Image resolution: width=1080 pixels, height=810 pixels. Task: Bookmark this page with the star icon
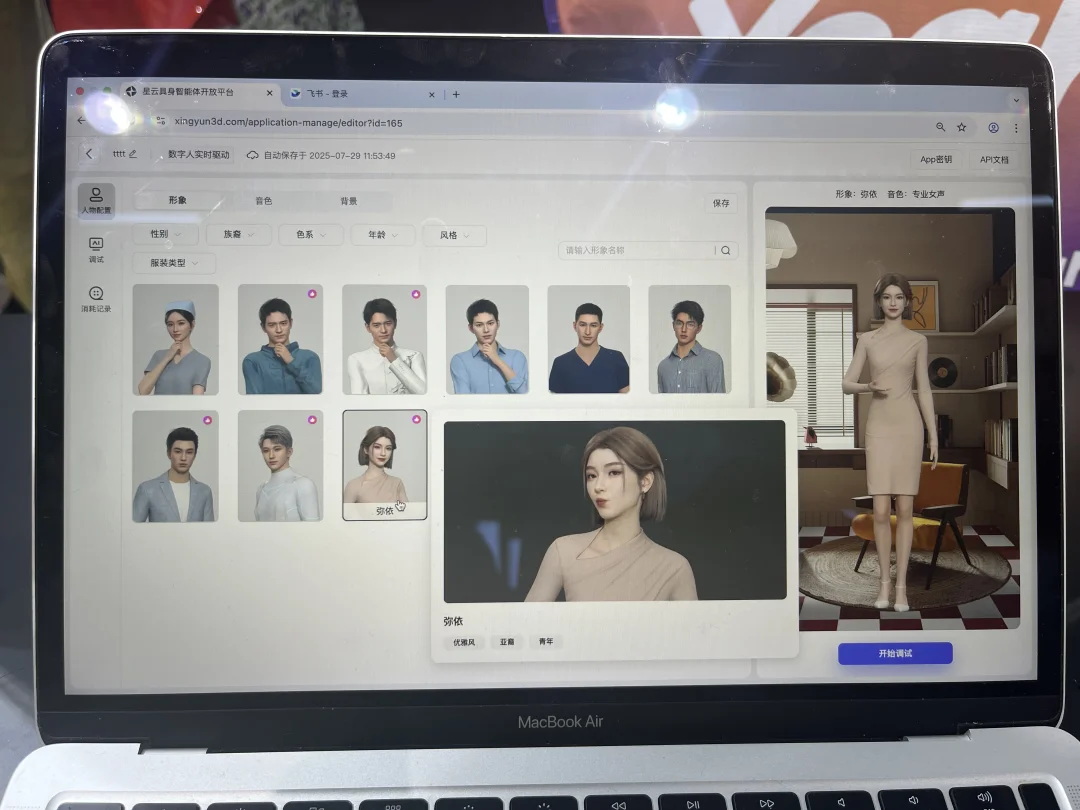click(x=962, y=127)
